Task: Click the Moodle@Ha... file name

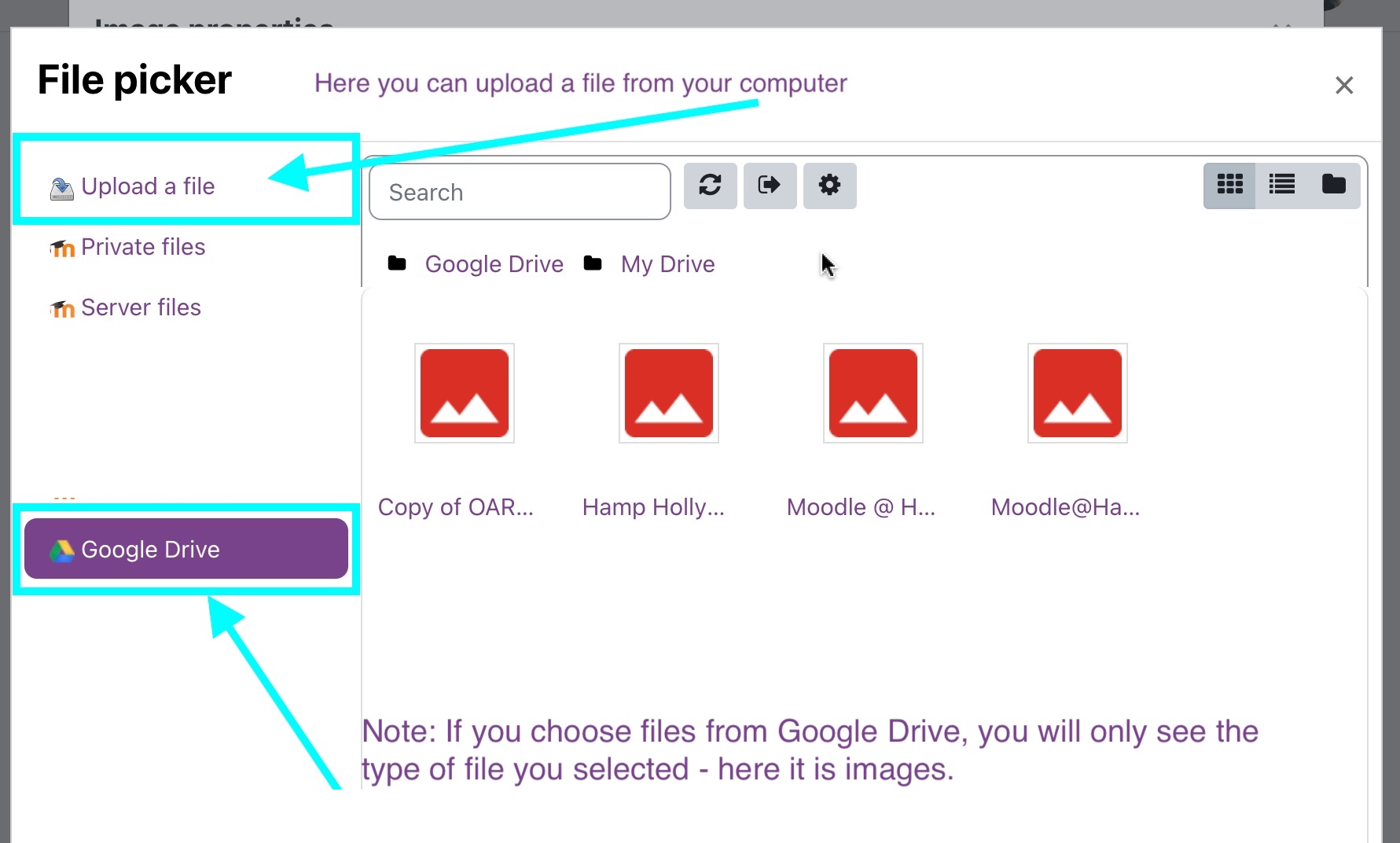Action: pos(1065,507)
